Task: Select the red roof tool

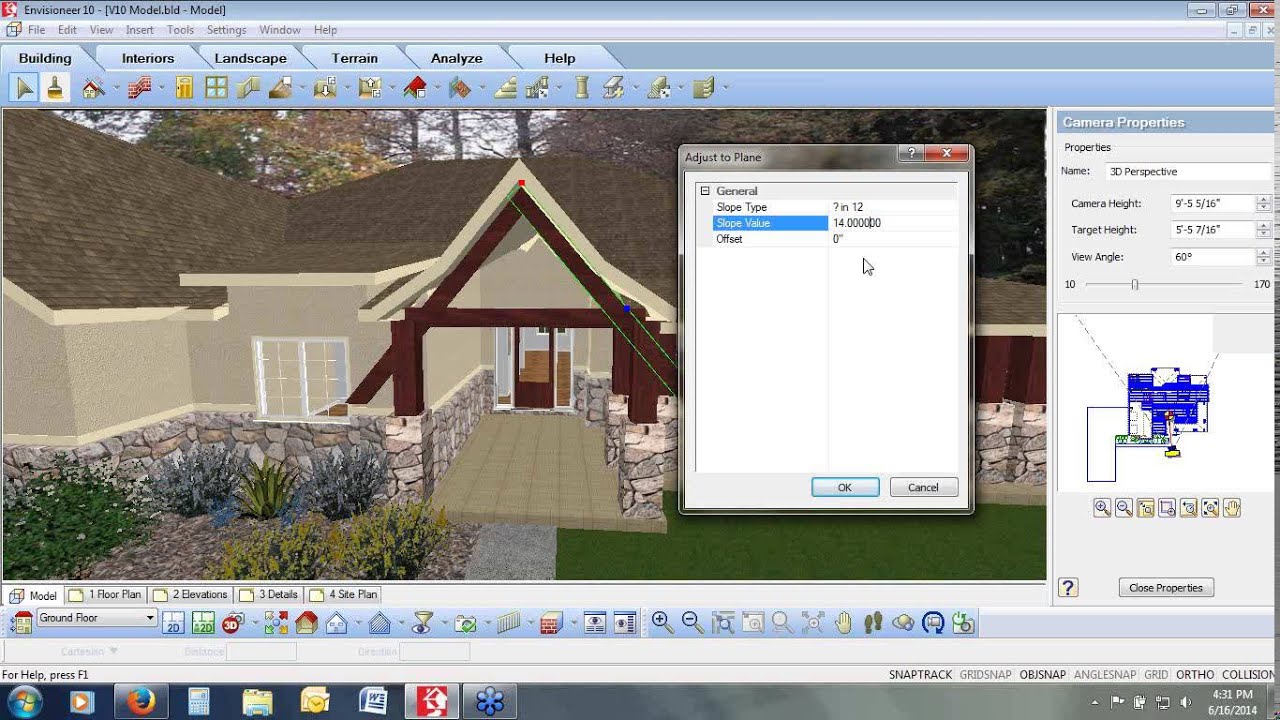Action: [x=415, y=89]
